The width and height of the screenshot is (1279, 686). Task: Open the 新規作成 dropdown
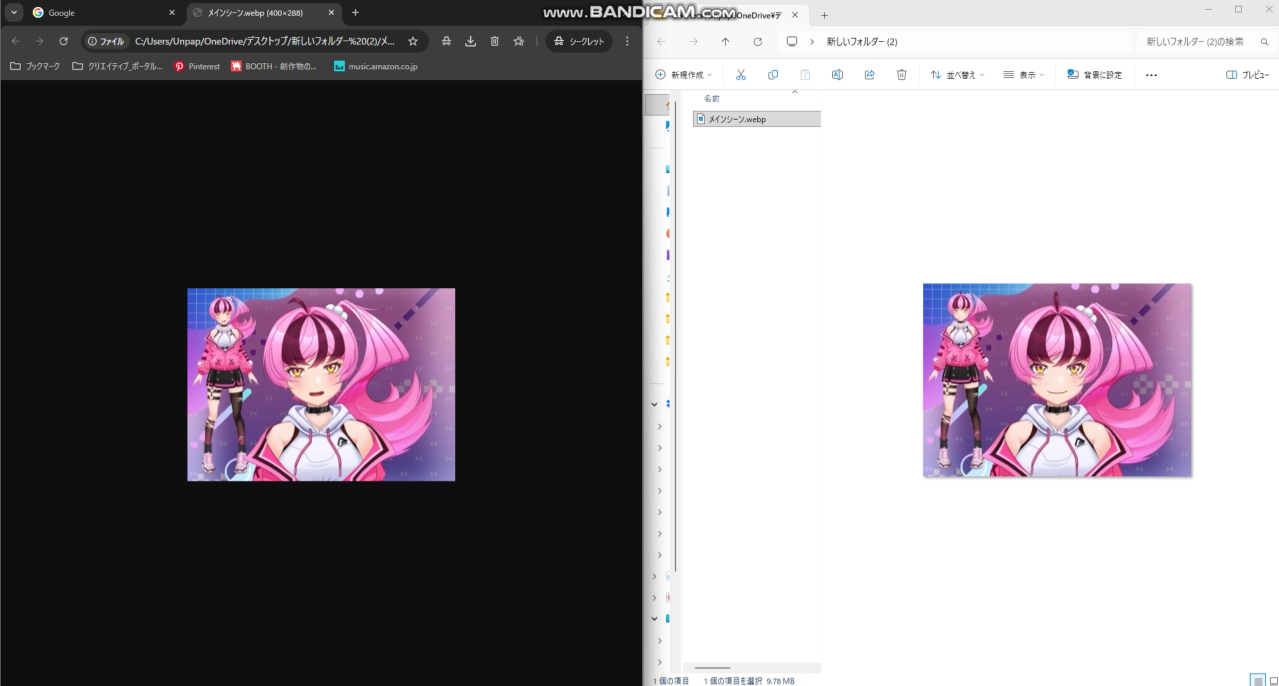tap(684, 75)
